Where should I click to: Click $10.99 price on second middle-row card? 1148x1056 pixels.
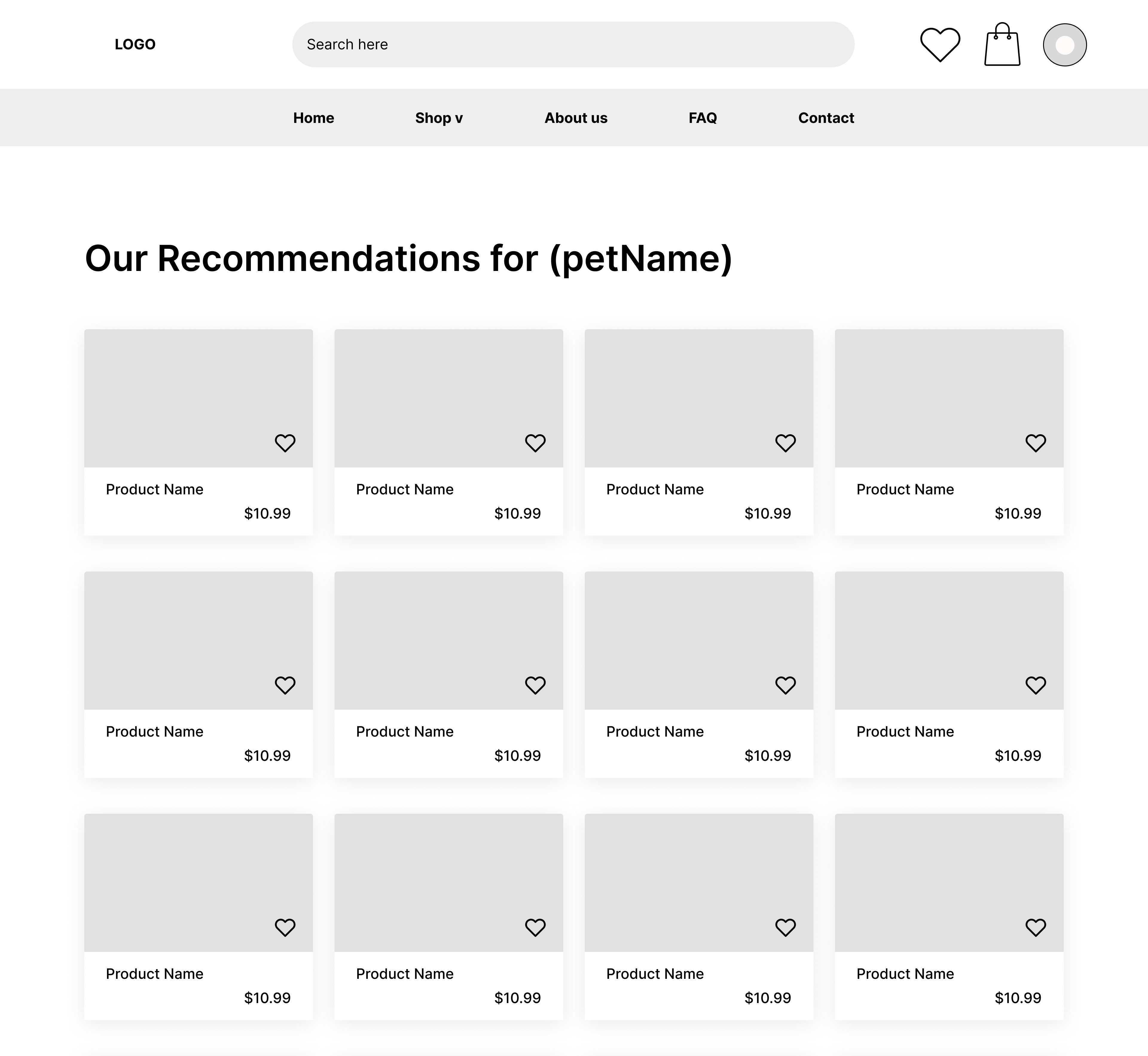pyautogui.click(x=517, y=755)
